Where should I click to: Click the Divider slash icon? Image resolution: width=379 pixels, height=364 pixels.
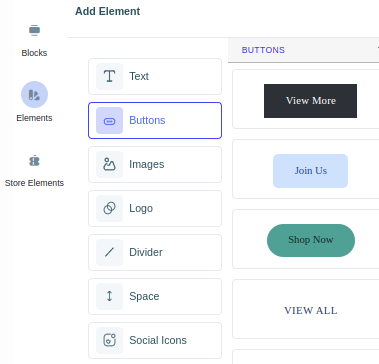coord(109,252)
